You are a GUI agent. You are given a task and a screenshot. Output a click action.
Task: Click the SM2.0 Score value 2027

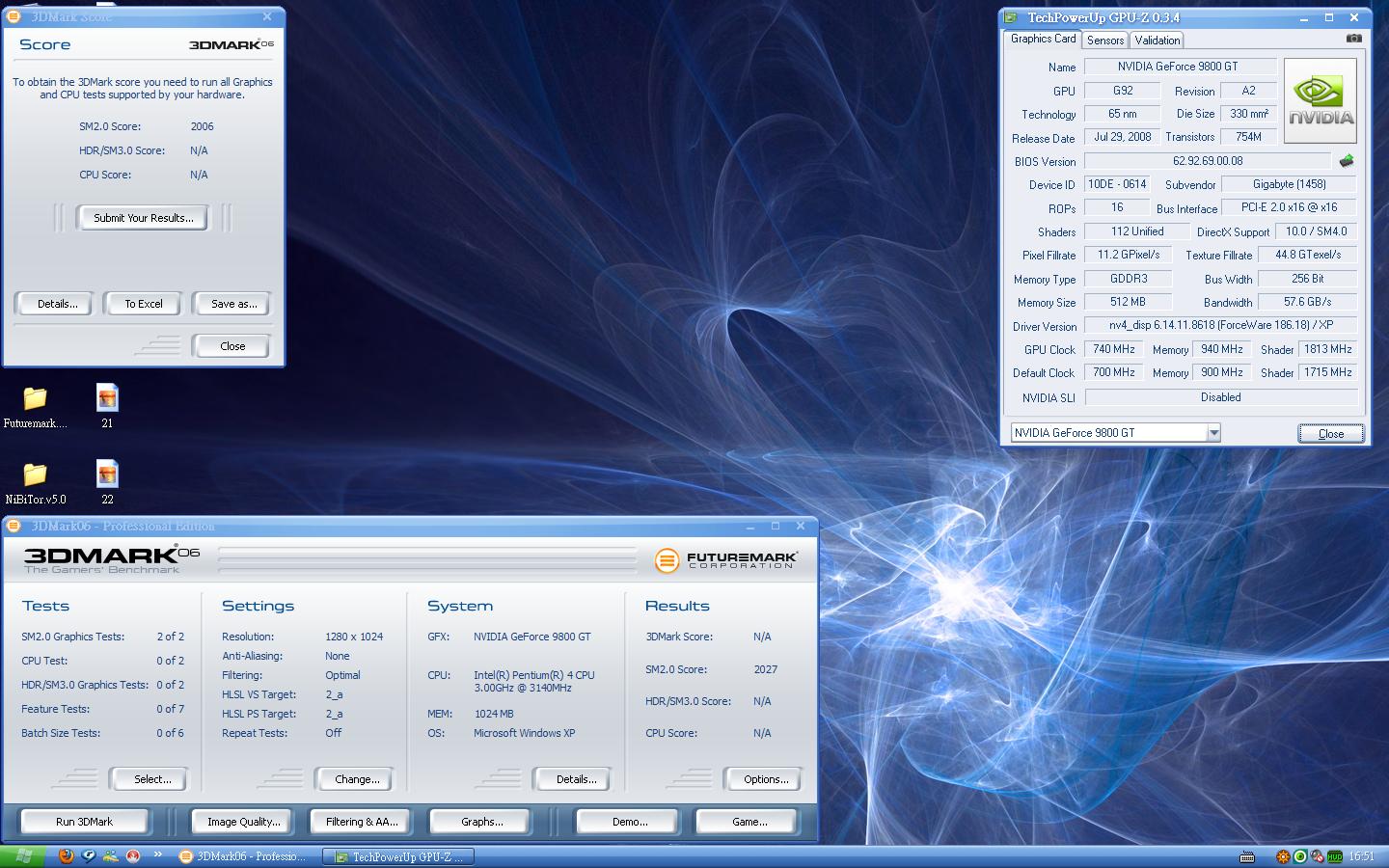(766, 669)
